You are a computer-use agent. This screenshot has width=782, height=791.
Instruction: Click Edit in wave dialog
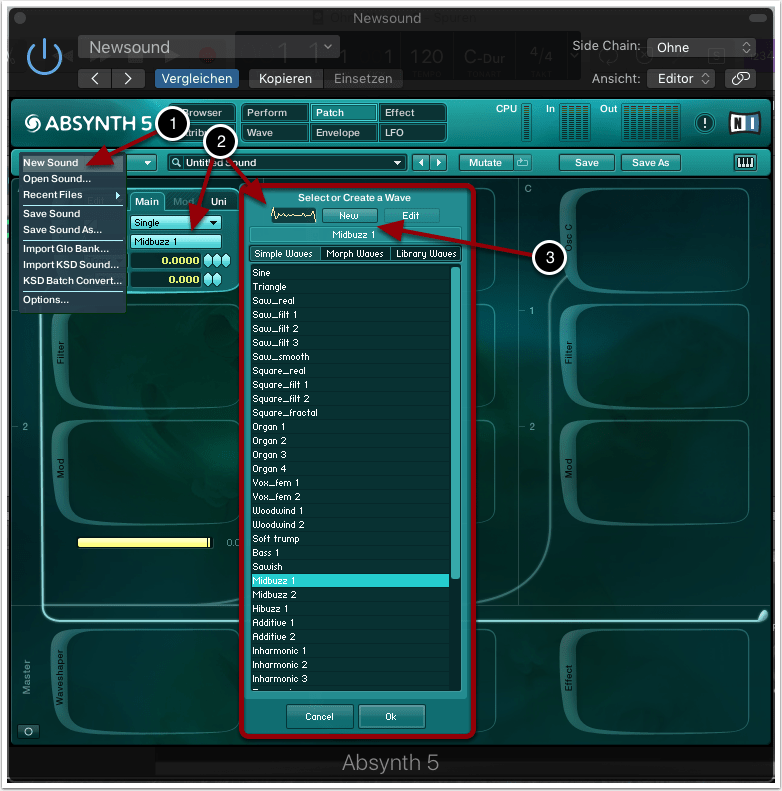pos(411,215)
